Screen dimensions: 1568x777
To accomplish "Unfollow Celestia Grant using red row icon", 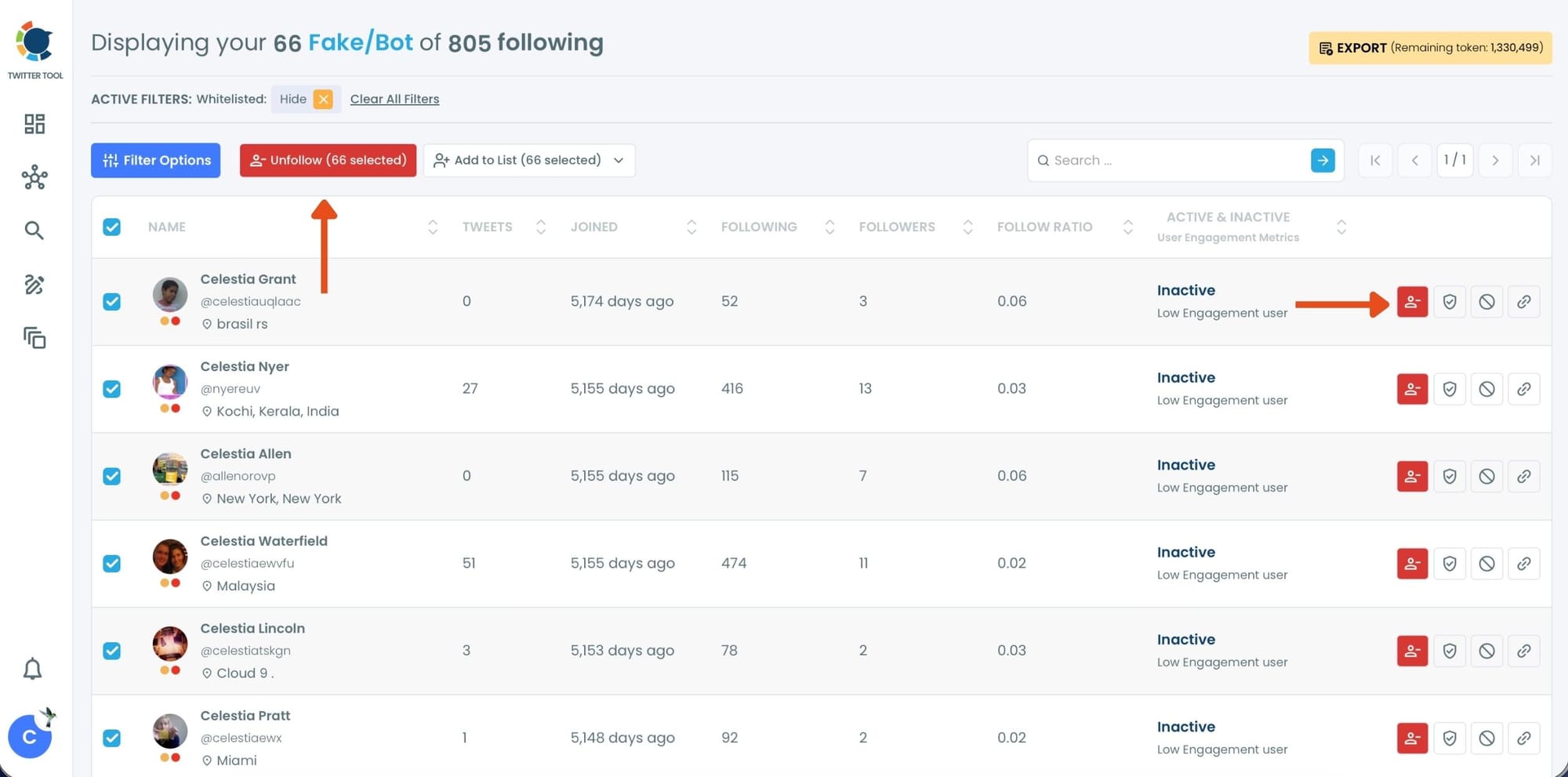I will tap(1412, 302).
